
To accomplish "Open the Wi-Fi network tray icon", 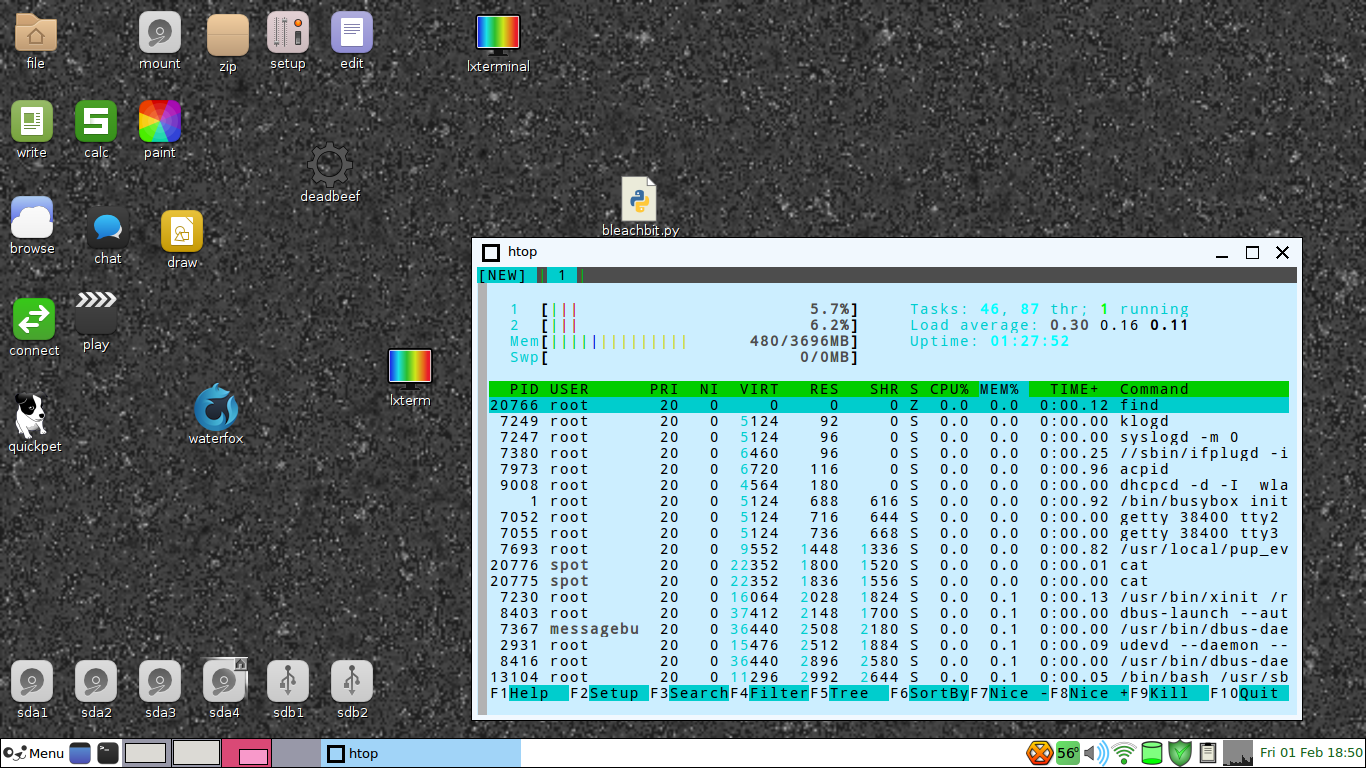I will 1124,753.
